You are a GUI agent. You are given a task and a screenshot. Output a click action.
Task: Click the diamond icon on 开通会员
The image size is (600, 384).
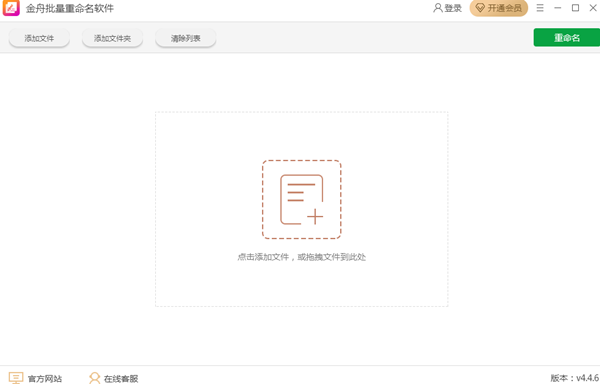[x=480, y=8]
